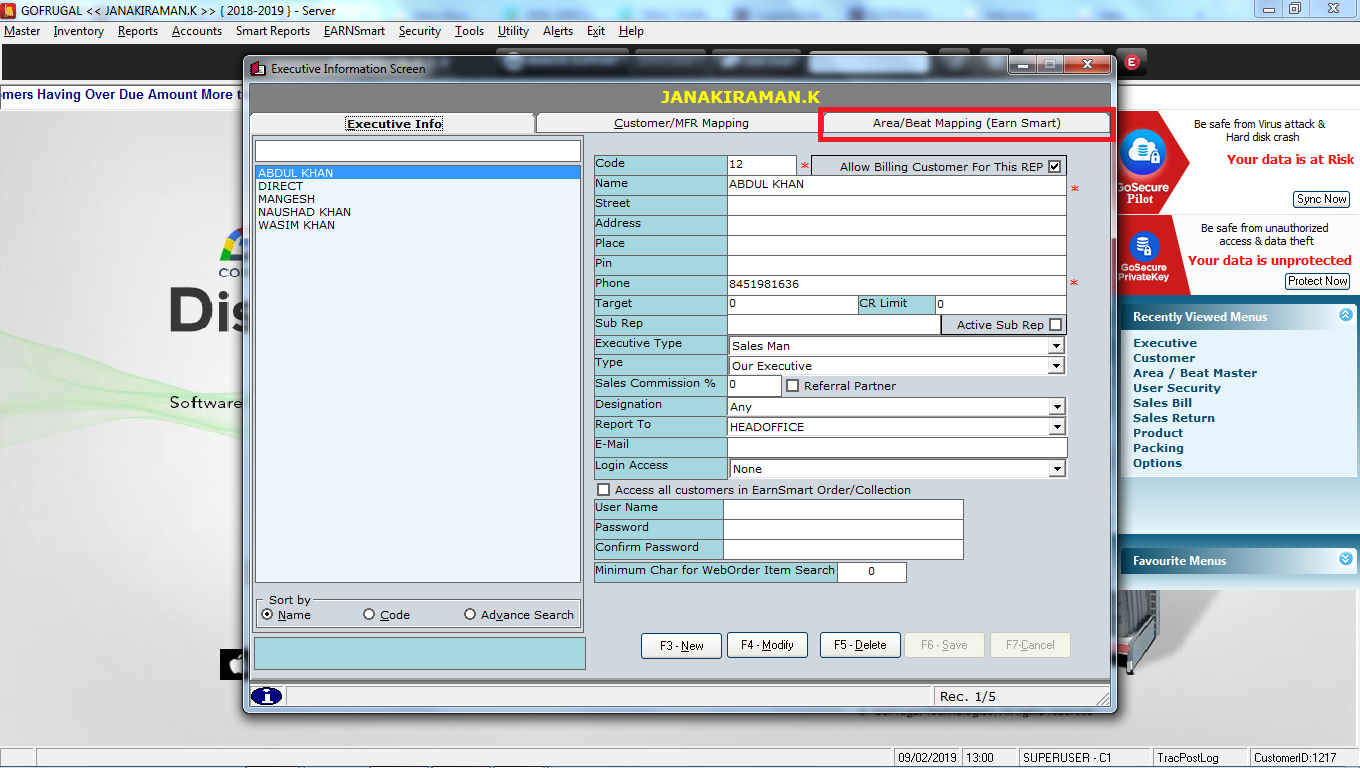
Task: Select WASIM KHAN in executive list
Action: pyautogui.click(x=418, y=225)
